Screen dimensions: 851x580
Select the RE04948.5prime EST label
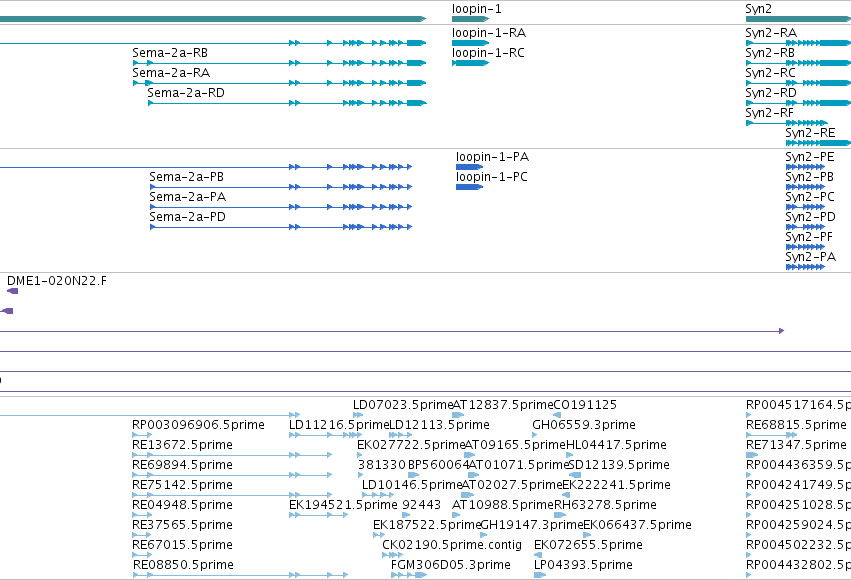(182, 506)
